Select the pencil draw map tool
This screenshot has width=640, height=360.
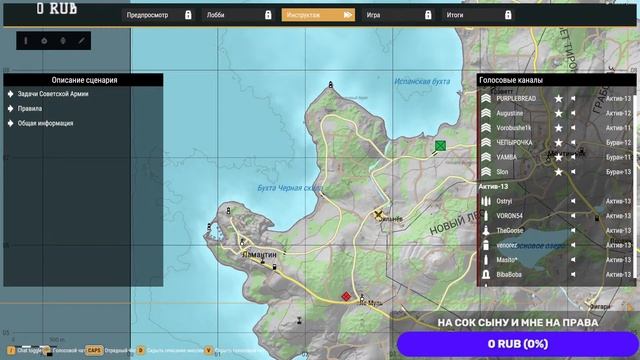(82, 41)
